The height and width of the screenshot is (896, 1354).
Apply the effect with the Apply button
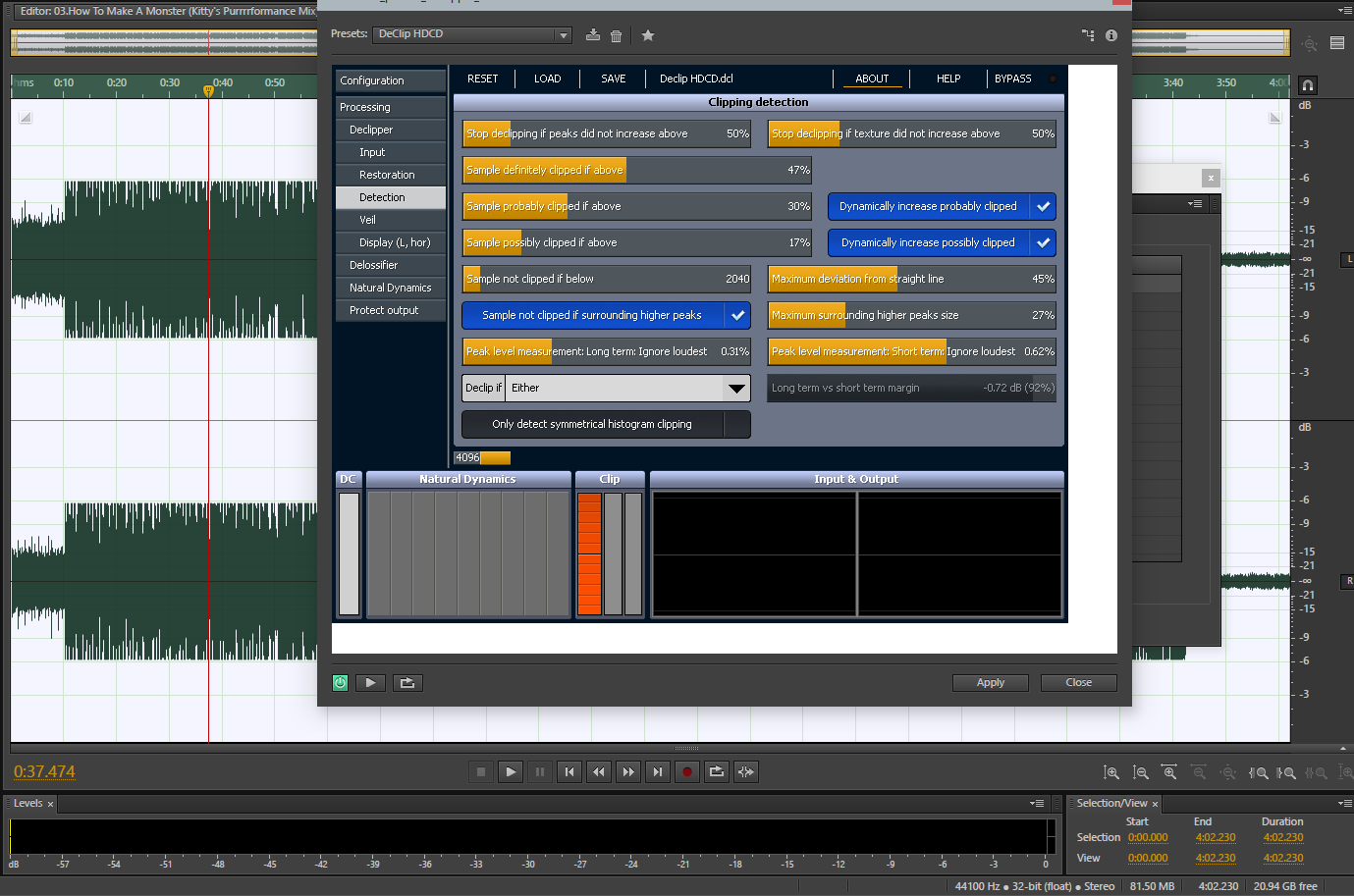click(x=991, y=683)
